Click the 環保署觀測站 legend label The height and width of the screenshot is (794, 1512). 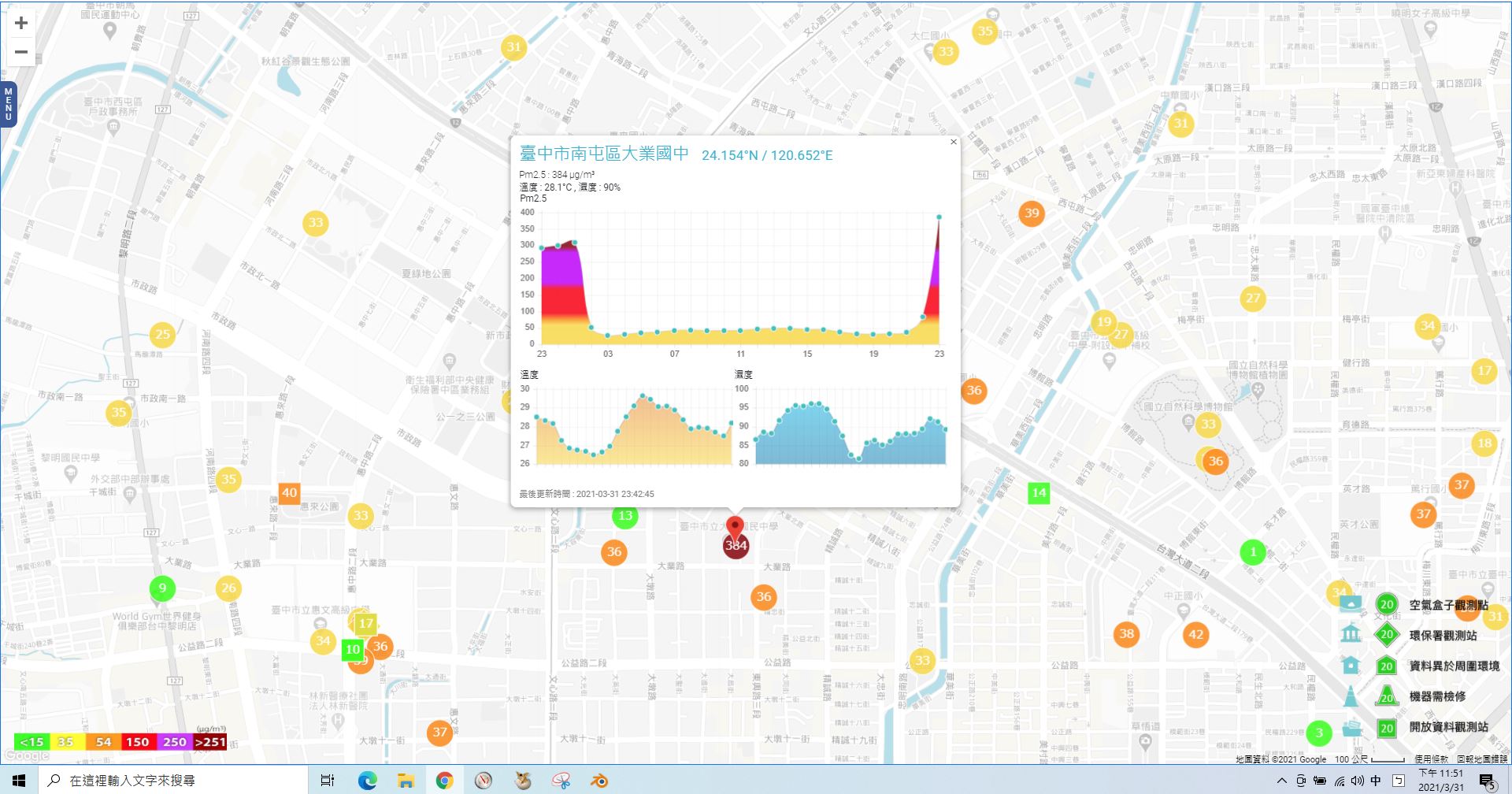(1443, 635)
